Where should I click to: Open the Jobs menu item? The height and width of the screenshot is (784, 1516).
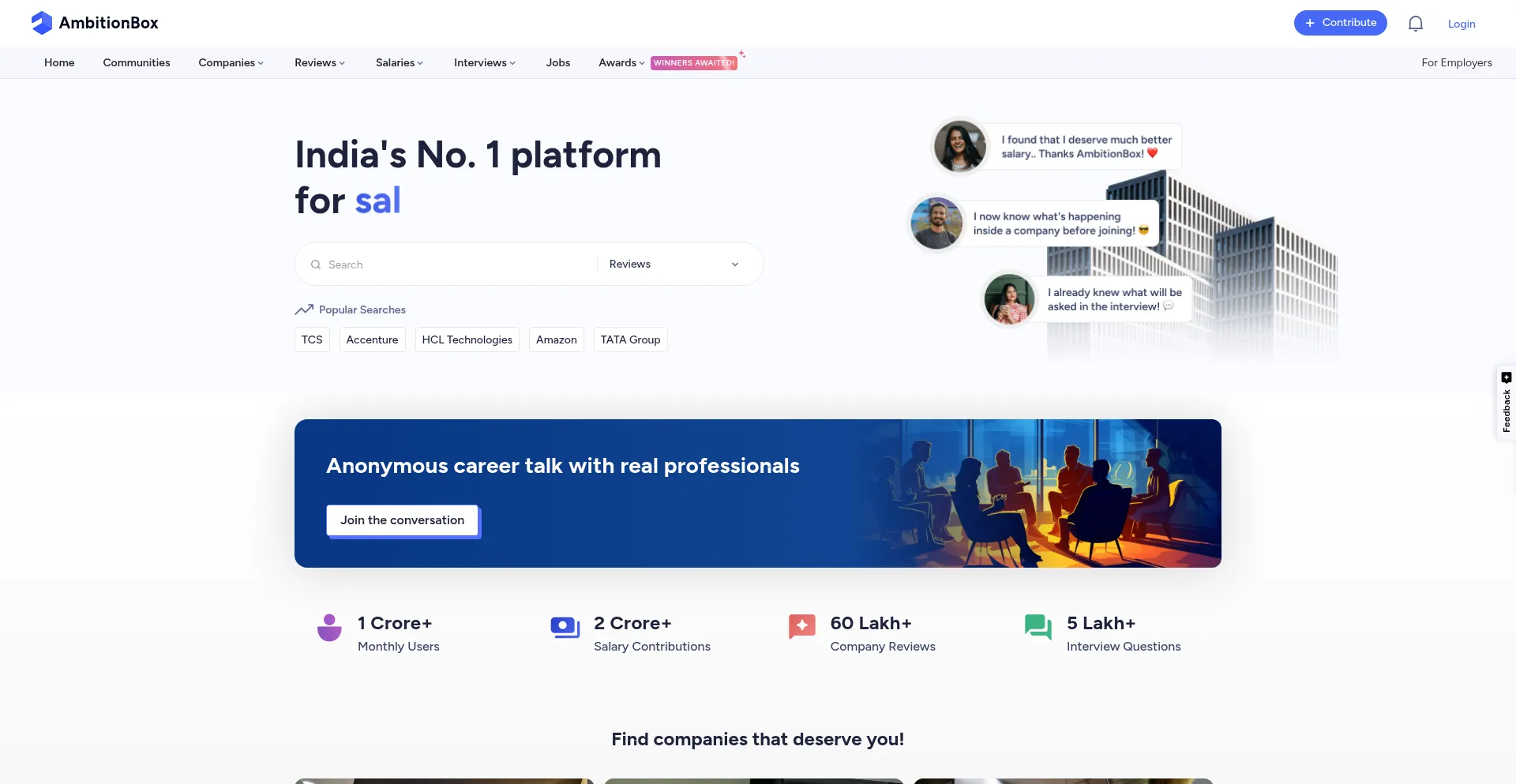(557, 62)
